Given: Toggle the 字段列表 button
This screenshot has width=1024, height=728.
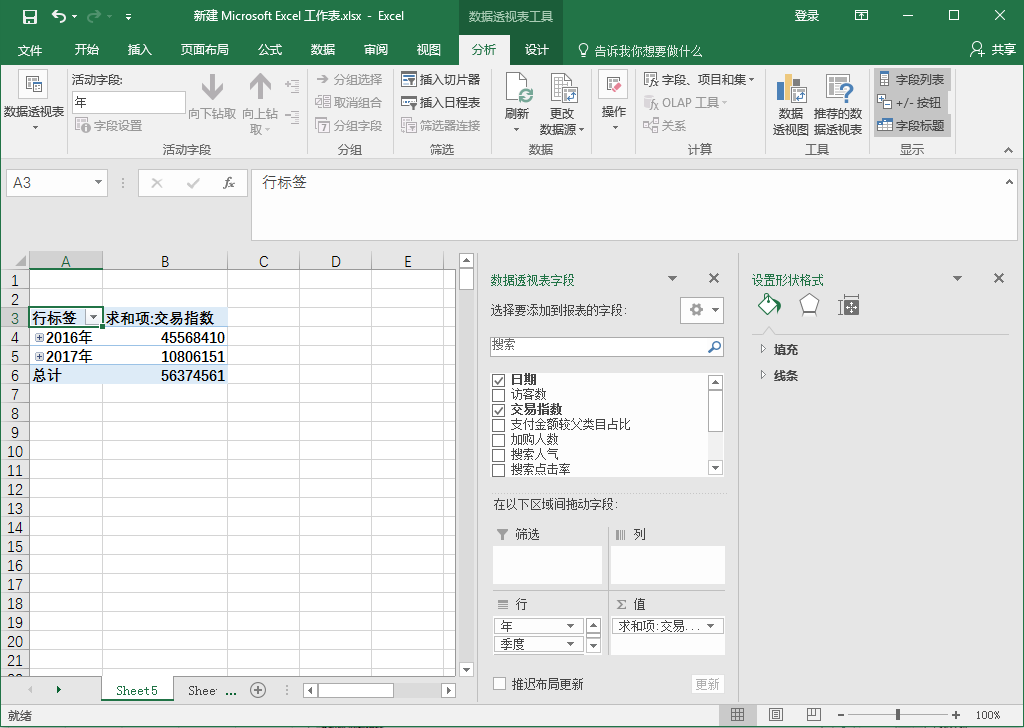Looking at the screenshot, I should point(910,79).
